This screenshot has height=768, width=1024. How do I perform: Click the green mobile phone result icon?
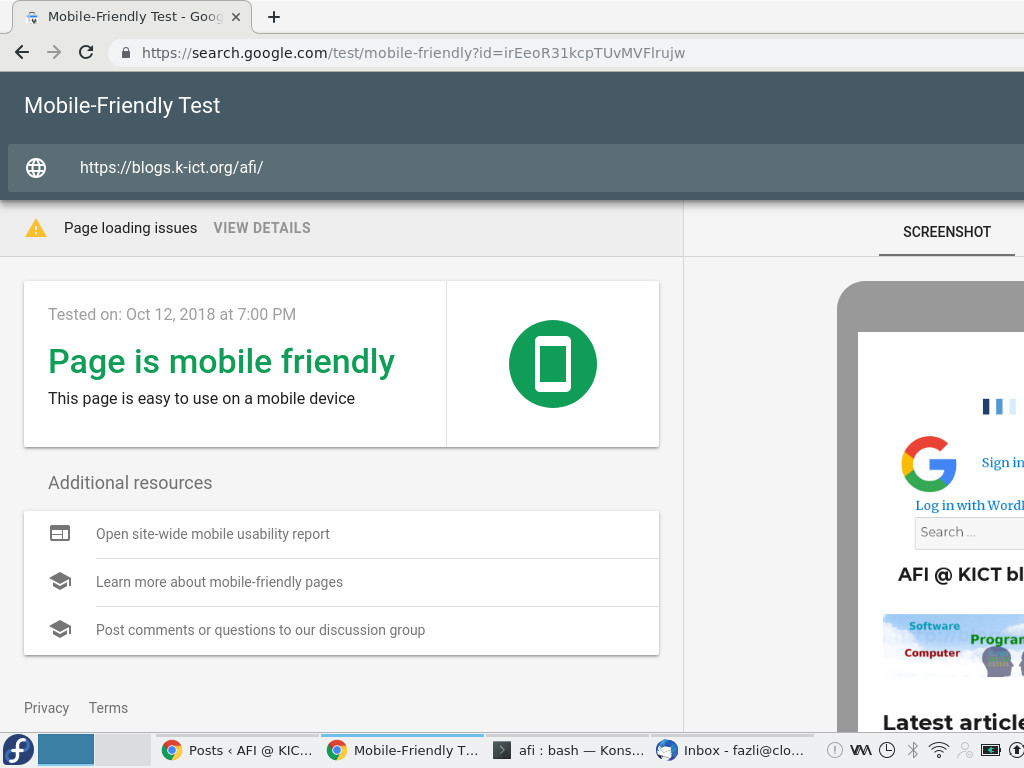coord(552,364)
